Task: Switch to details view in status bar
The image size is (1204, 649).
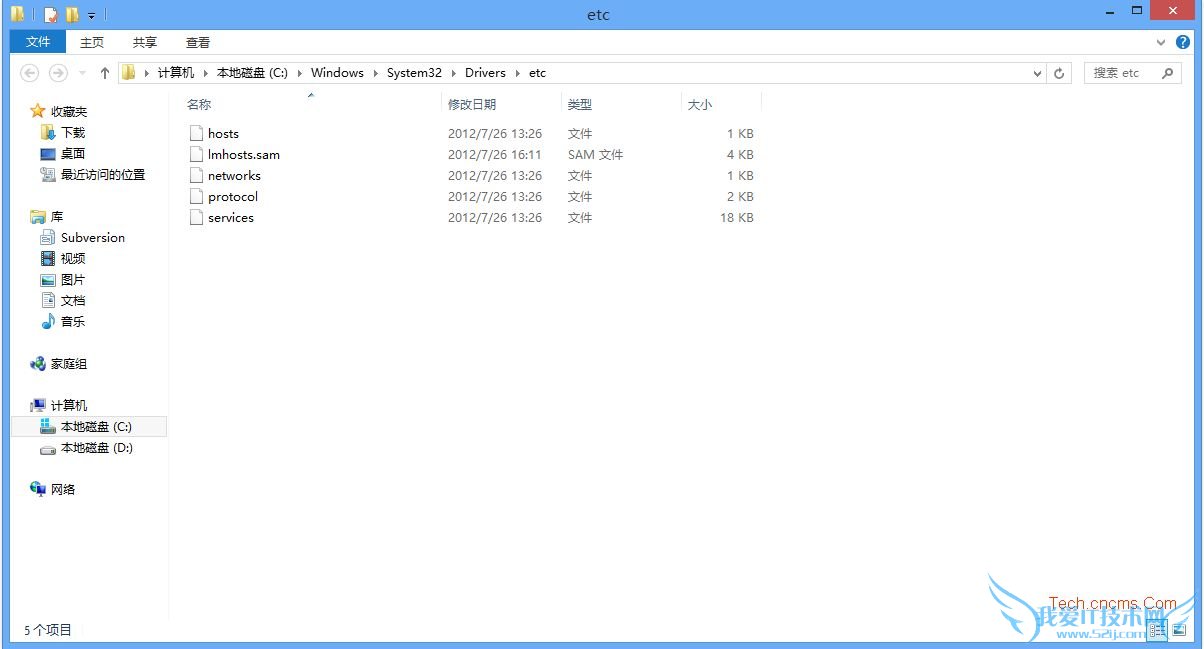Action: click(1155, 630)
